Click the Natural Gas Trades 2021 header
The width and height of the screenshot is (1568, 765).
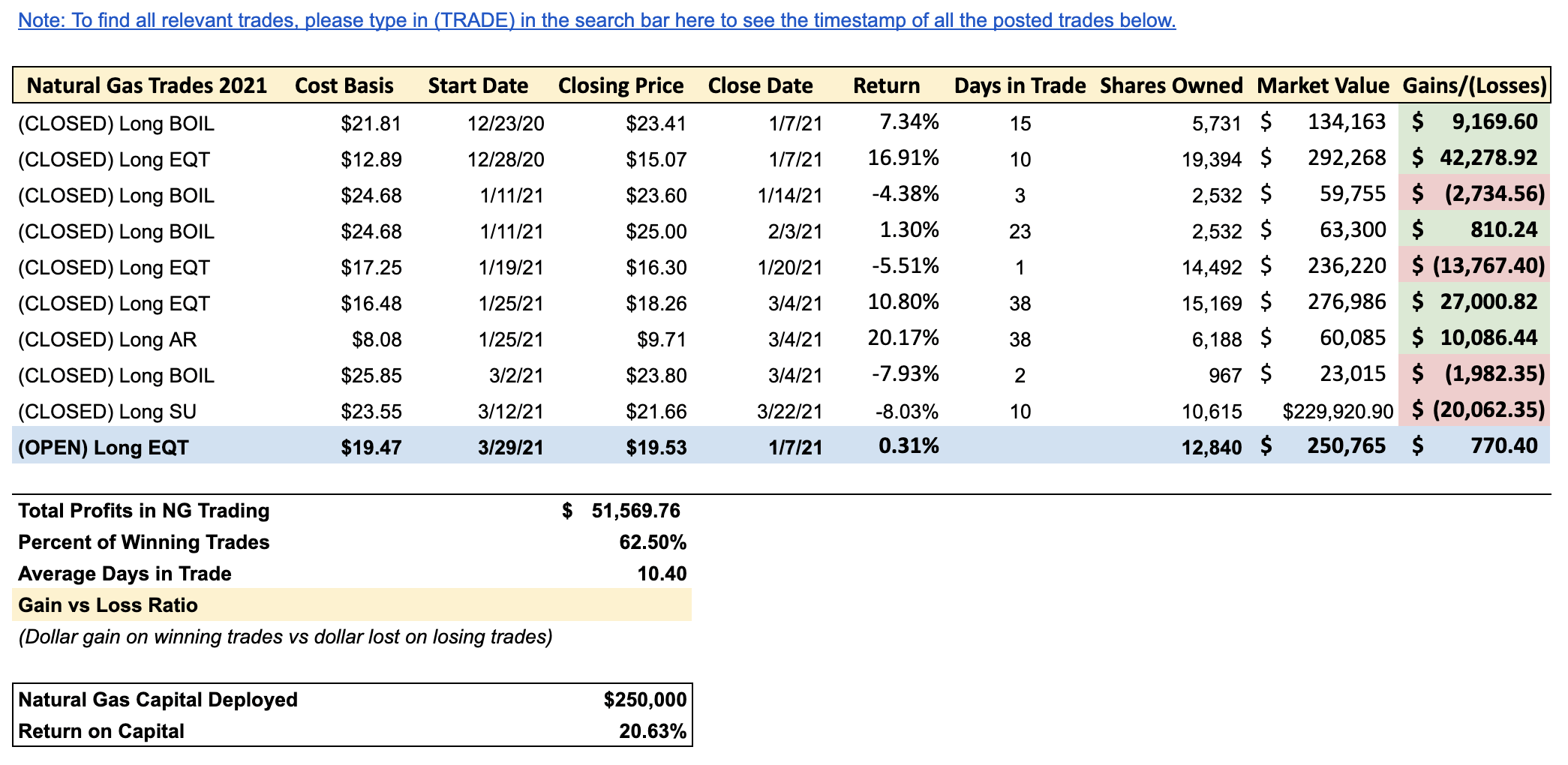point(147,85)
